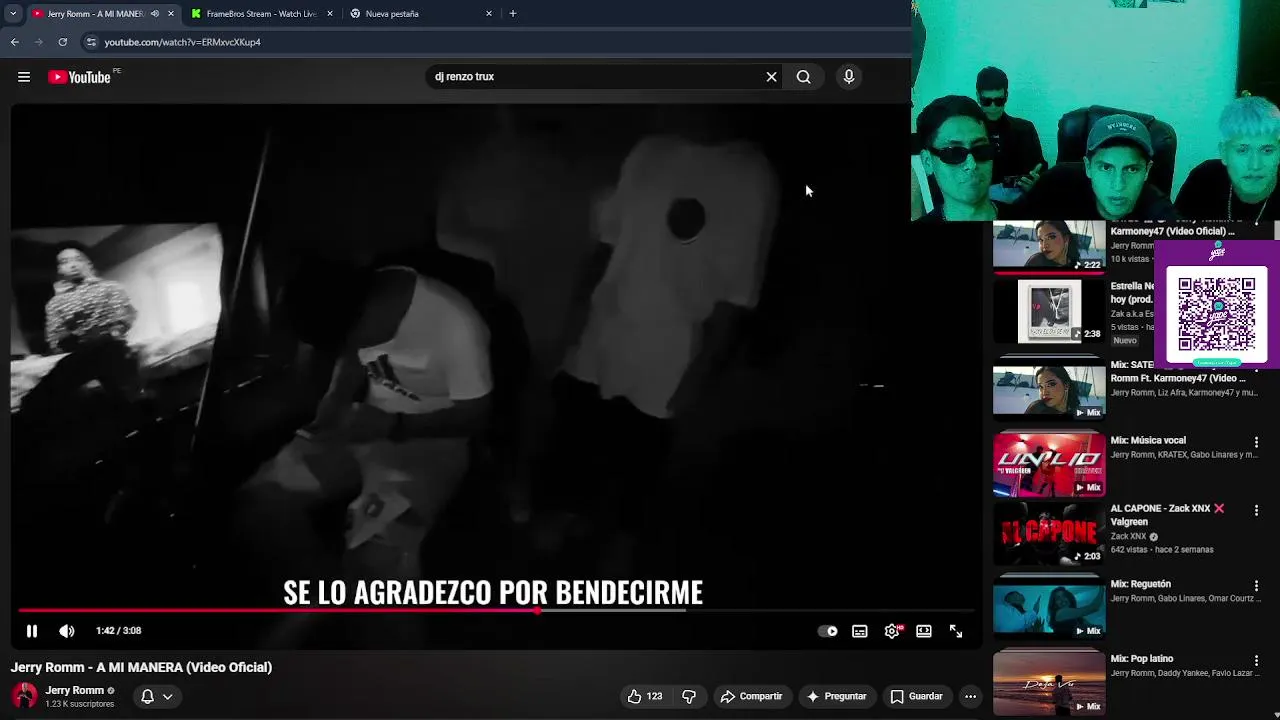The height and width of the screenshot is (720, 1280).
Task: Open the Preguntar AI button
Action: tap(836, 696)
